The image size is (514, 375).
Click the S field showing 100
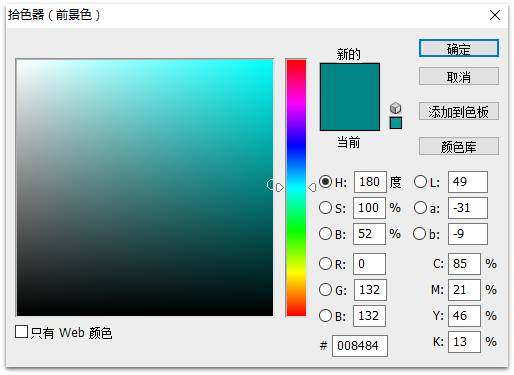(370, 208)
